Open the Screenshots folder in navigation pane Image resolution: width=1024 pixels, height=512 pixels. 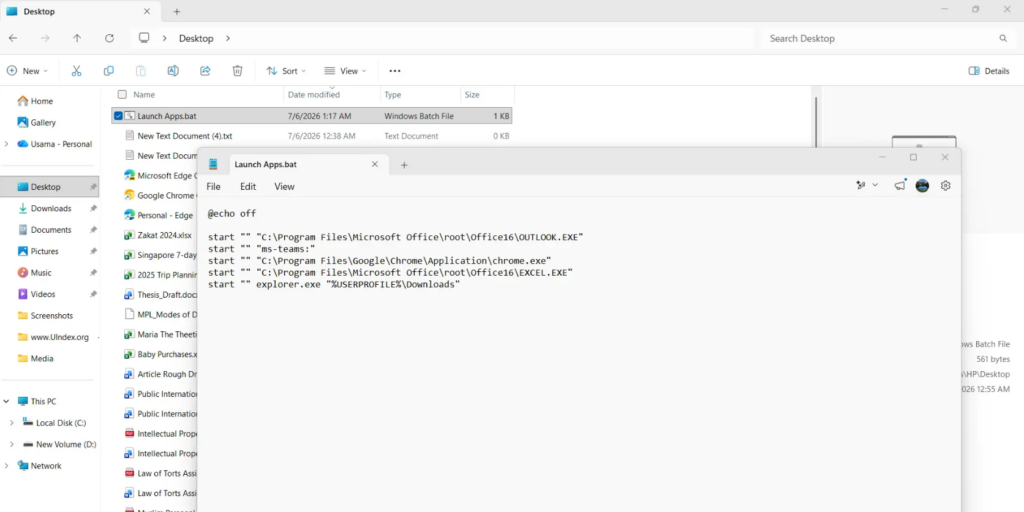[x=52, y=315]
